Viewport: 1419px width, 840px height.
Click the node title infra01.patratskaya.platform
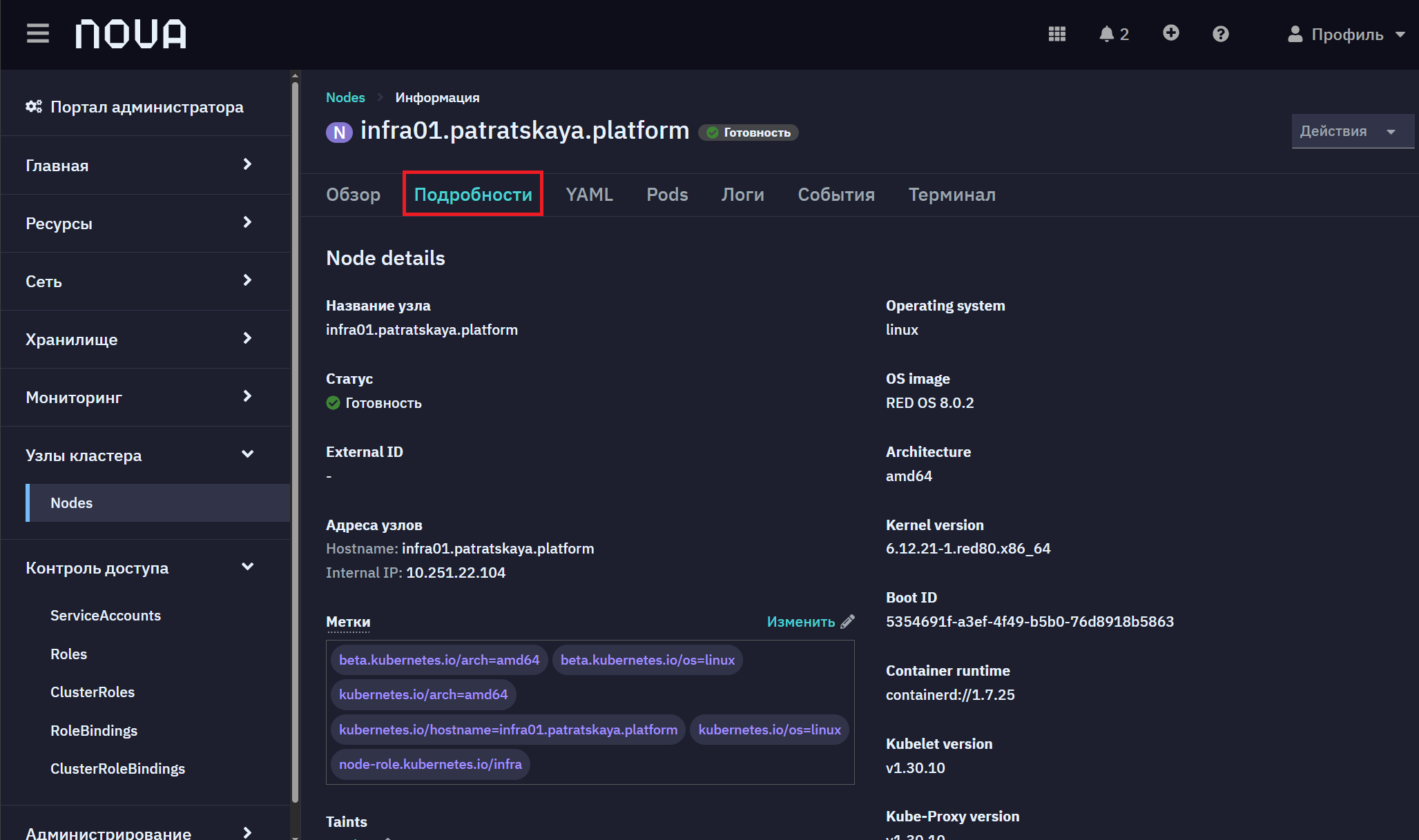[525, 130]
